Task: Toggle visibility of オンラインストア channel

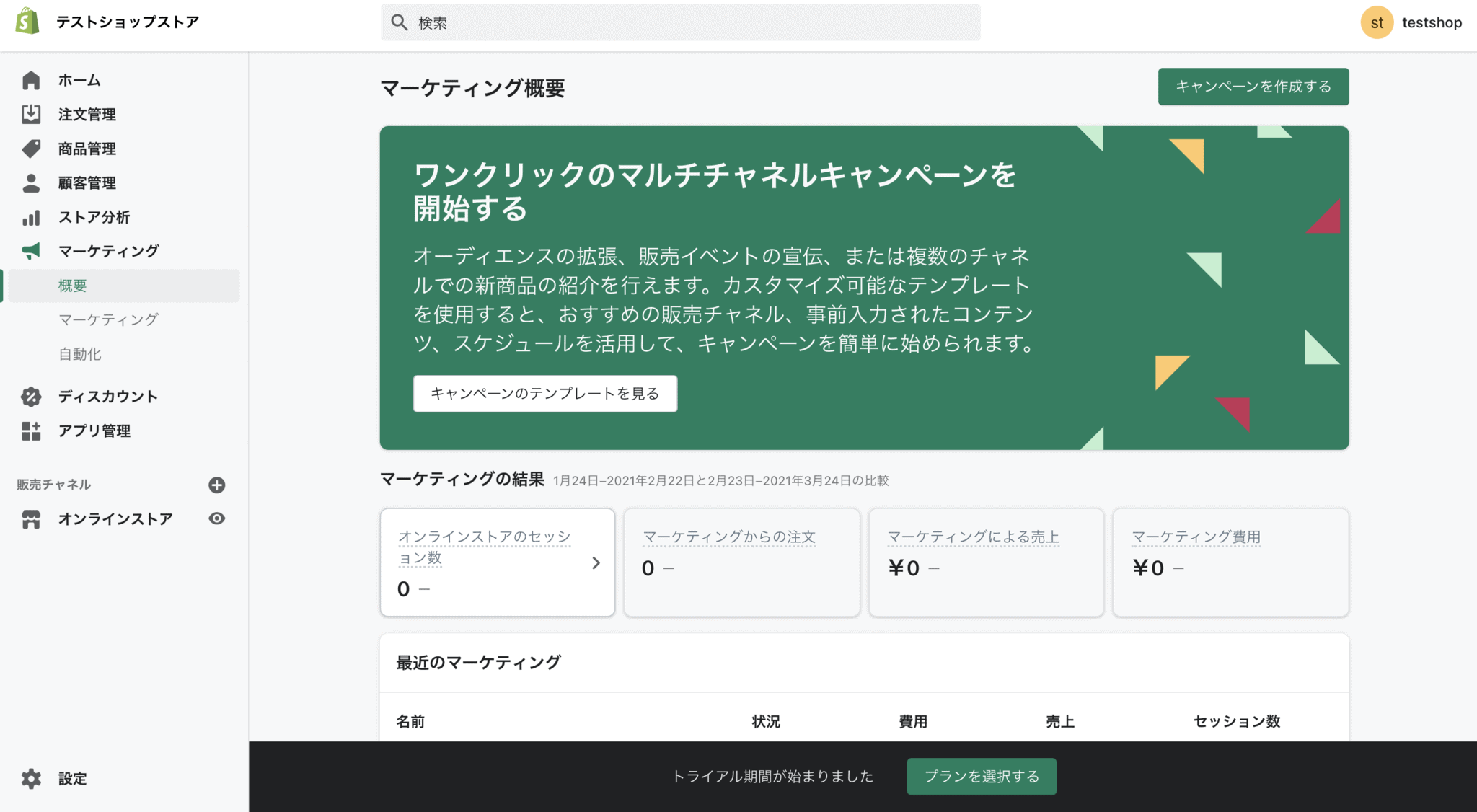Action: [216, 518]
